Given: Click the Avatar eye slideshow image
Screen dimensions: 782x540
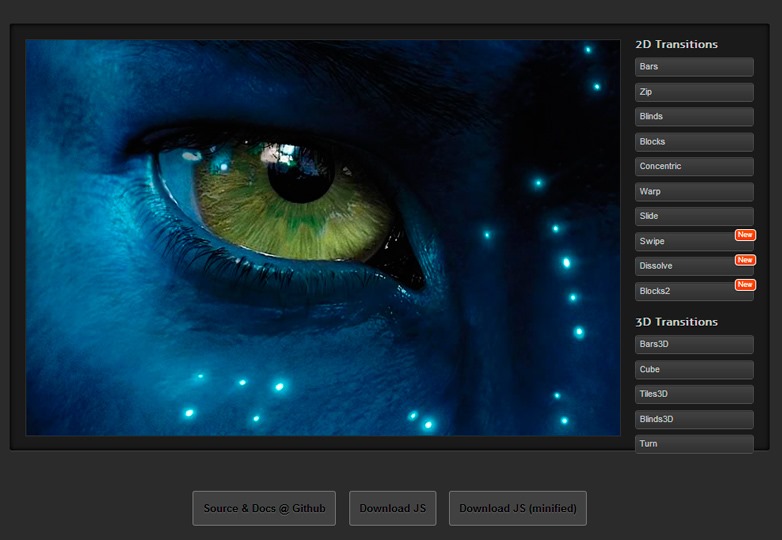Looking at the screenshot, I should pyautogui.click(x=323, y=238).
